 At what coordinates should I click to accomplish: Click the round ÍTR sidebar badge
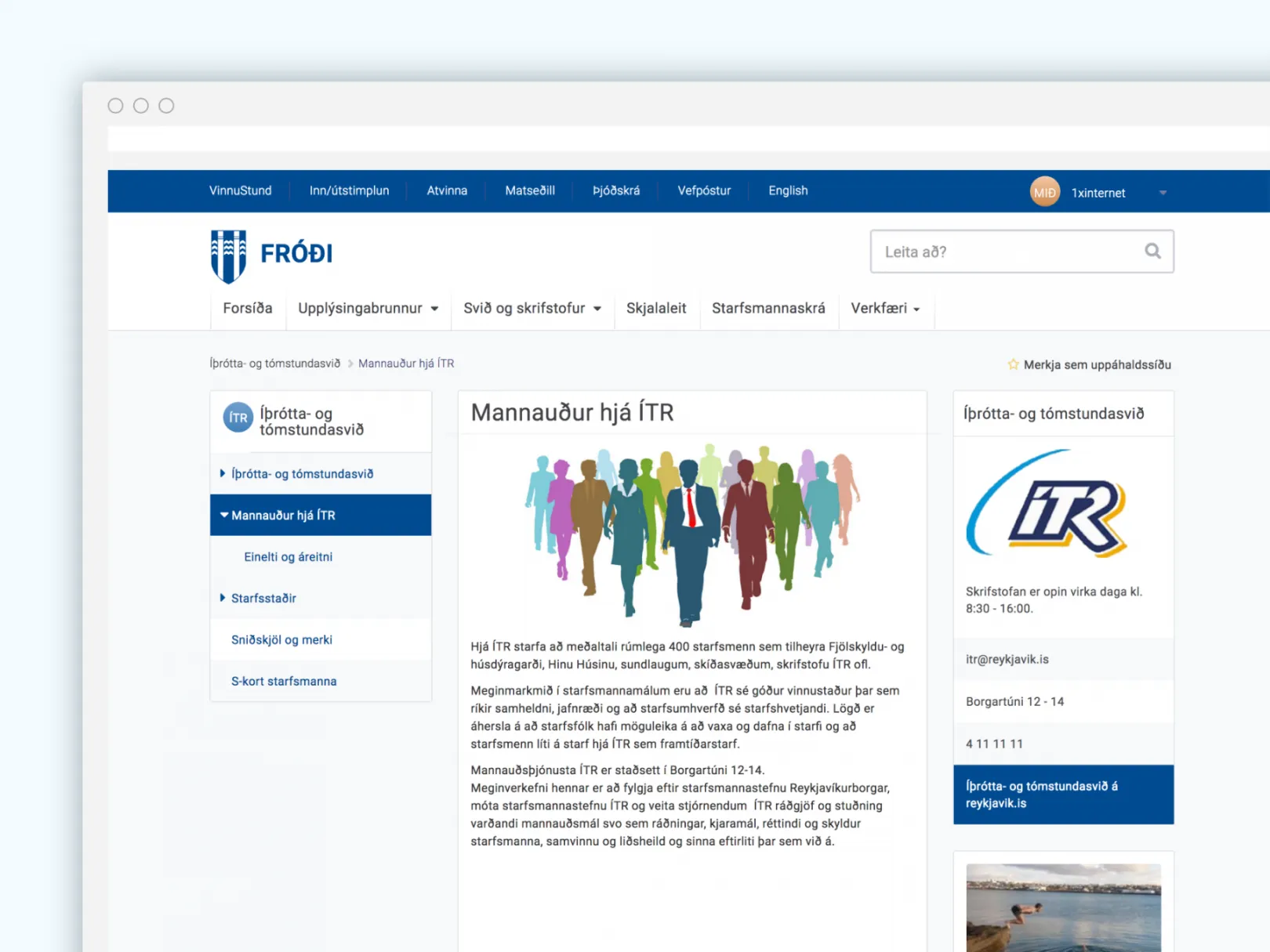point(238,418)
